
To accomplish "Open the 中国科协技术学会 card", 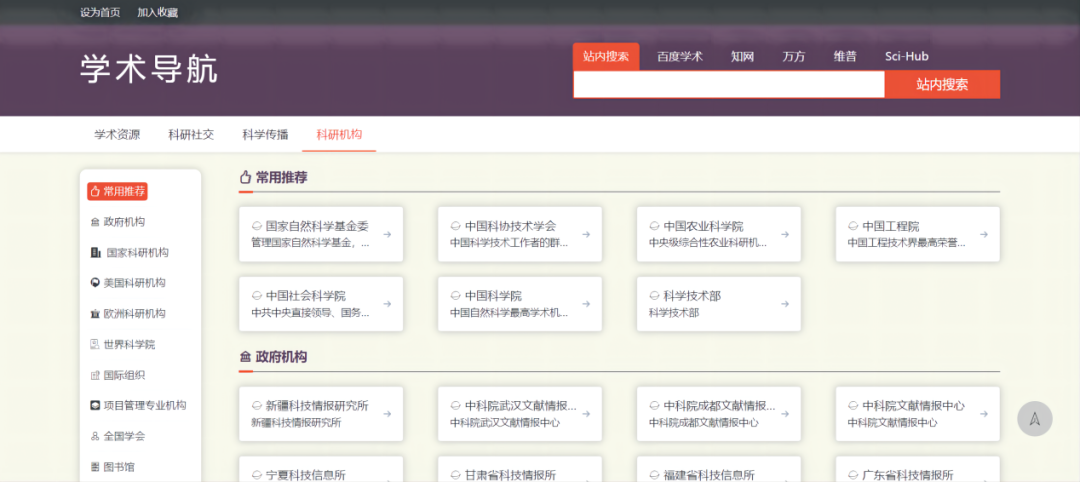I will pyautogui.click(x=520, y=234).
